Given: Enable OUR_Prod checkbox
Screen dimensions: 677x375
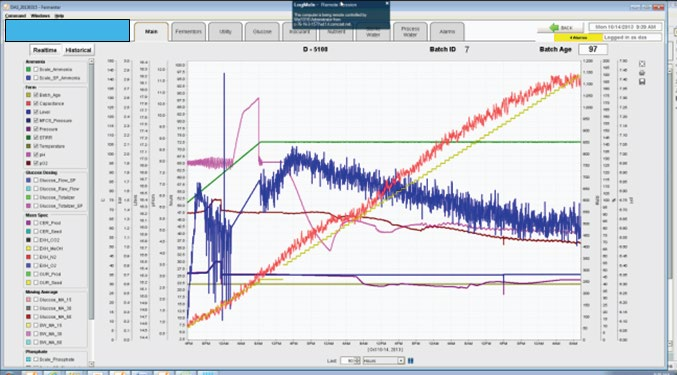Looking at the screenshot, I should (x=36, y=274).
